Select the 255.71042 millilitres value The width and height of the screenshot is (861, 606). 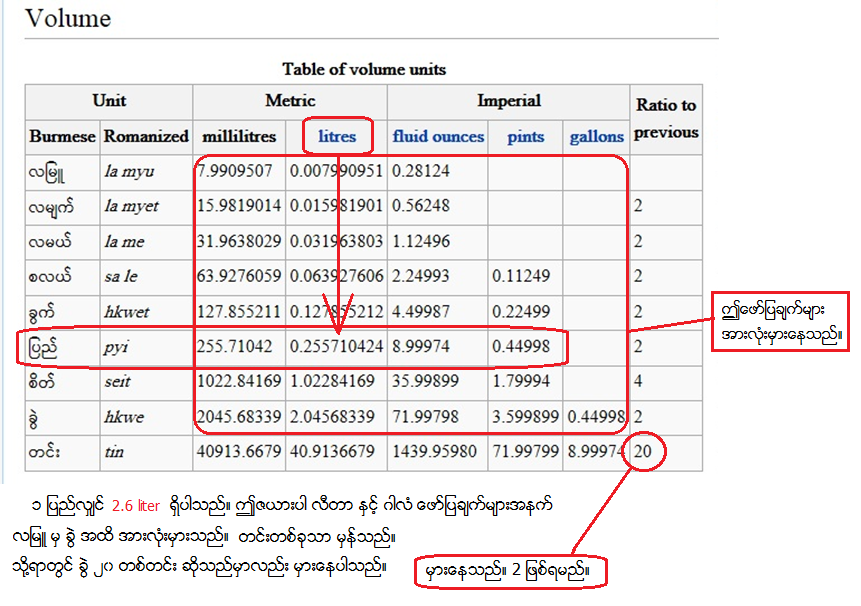point(234,346)
